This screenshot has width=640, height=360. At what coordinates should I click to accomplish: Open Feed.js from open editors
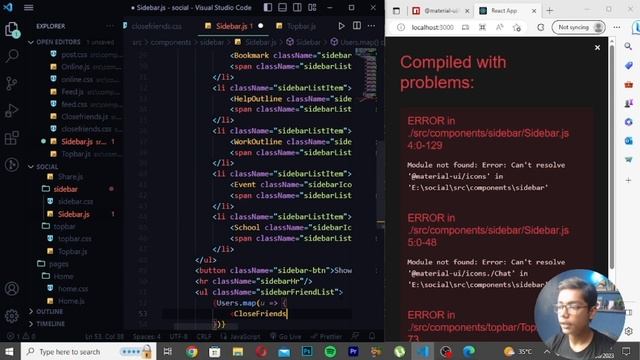(x=73, y=92)
